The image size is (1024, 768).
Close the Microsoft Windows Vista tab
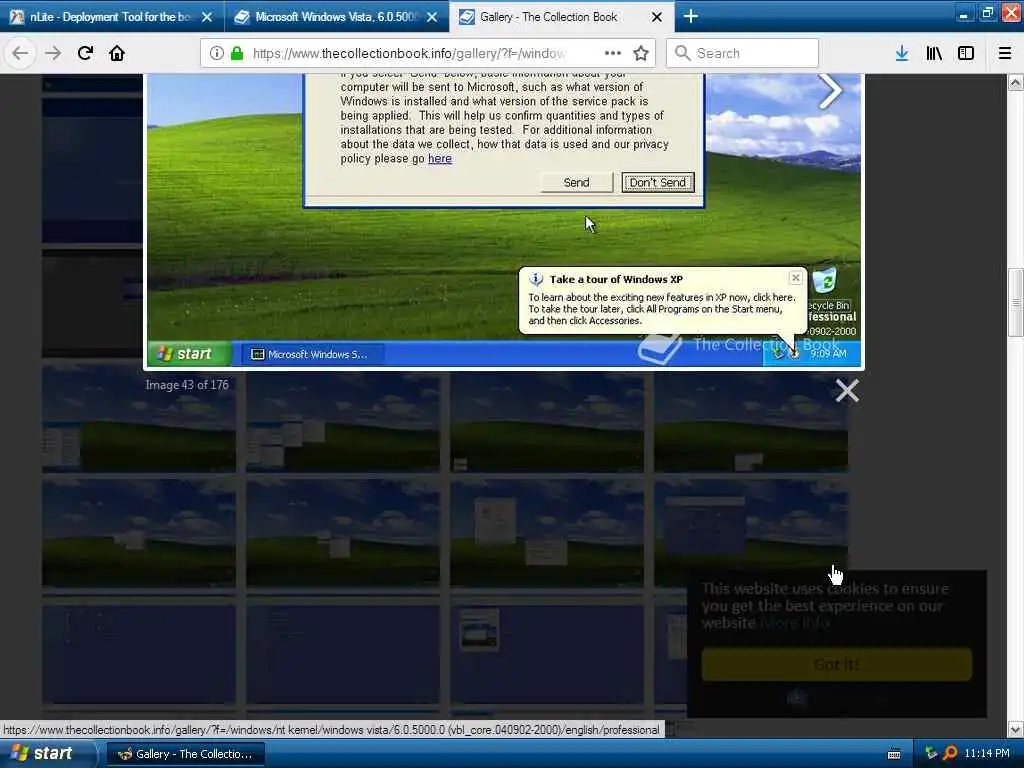pyautogui.click(x=432, y=17)
